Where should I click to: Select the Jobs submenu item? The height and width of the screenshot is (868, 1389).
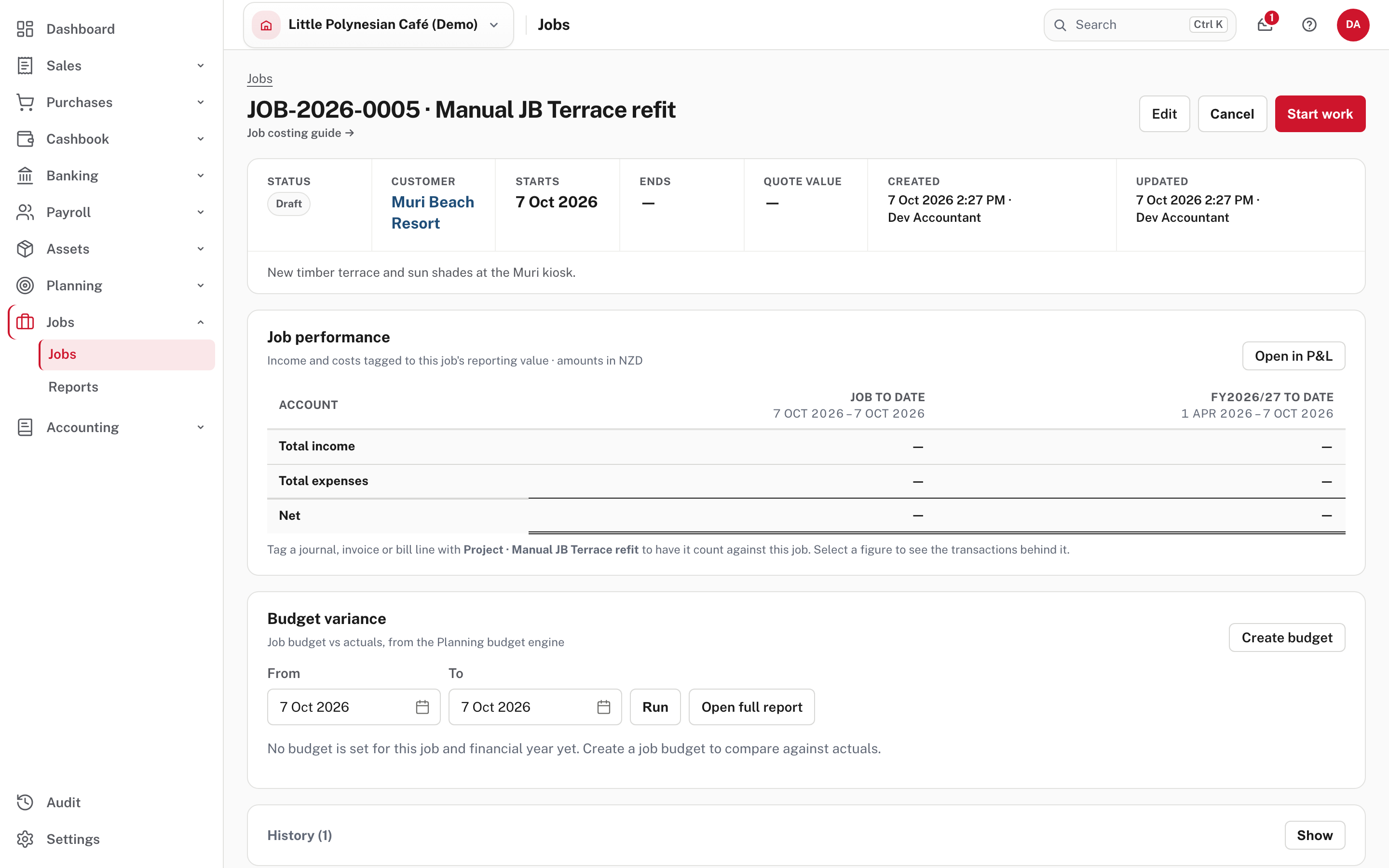click(127, 354)
